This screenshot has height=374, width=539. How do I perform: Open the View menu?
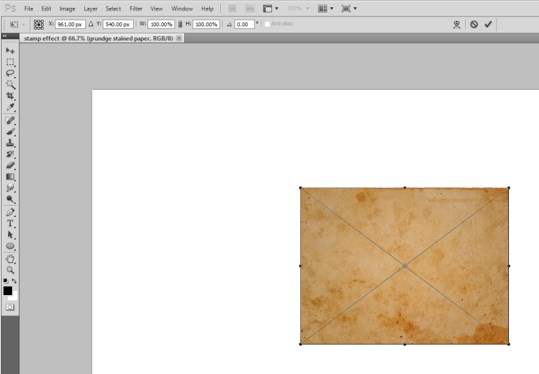pyautogui.click(x=156, y=9)
